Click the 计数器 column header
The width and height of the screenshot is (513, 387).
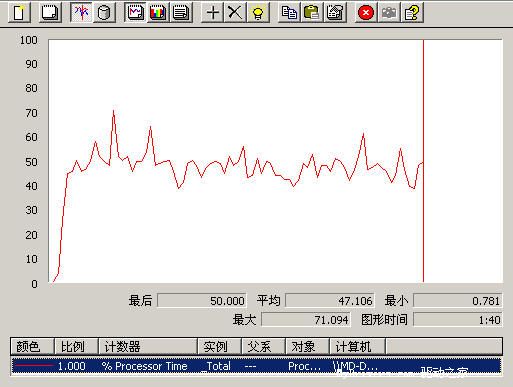(148, 347)
